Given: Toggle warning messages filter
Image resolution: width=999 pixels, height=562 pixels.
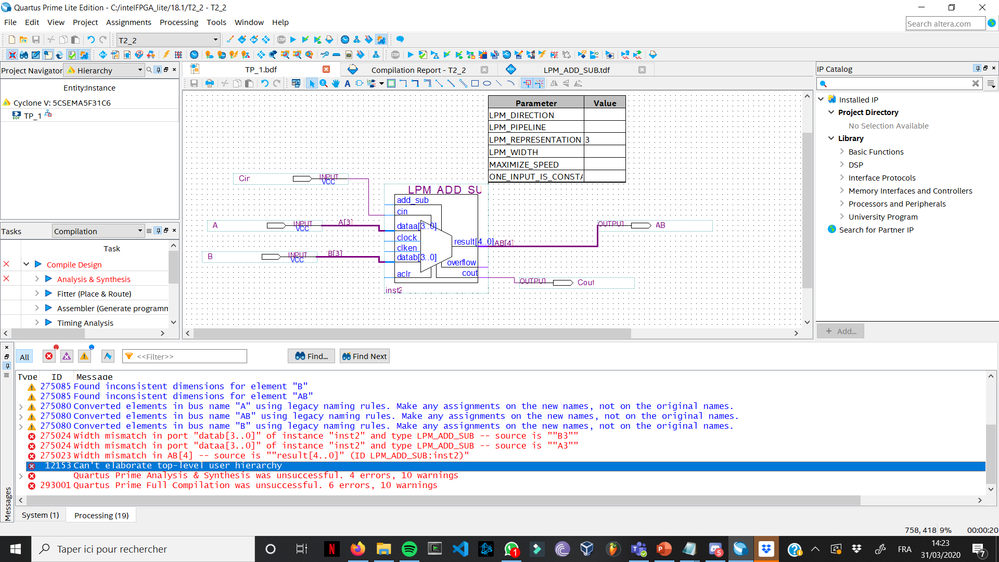Looking at the screenshot, I should [x=84, y=356].
